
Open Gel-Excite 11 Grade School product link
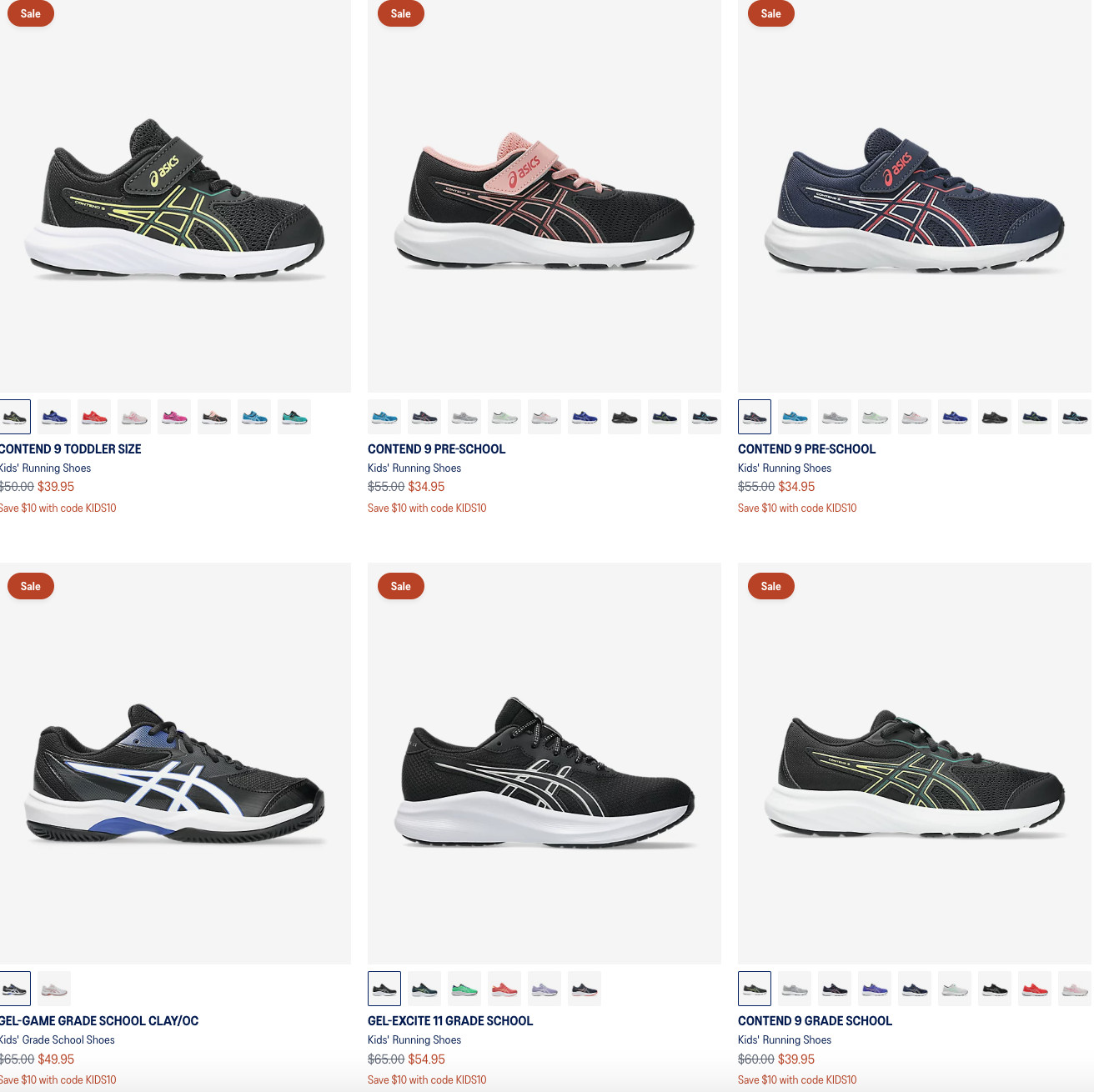tap(450, 1020)
